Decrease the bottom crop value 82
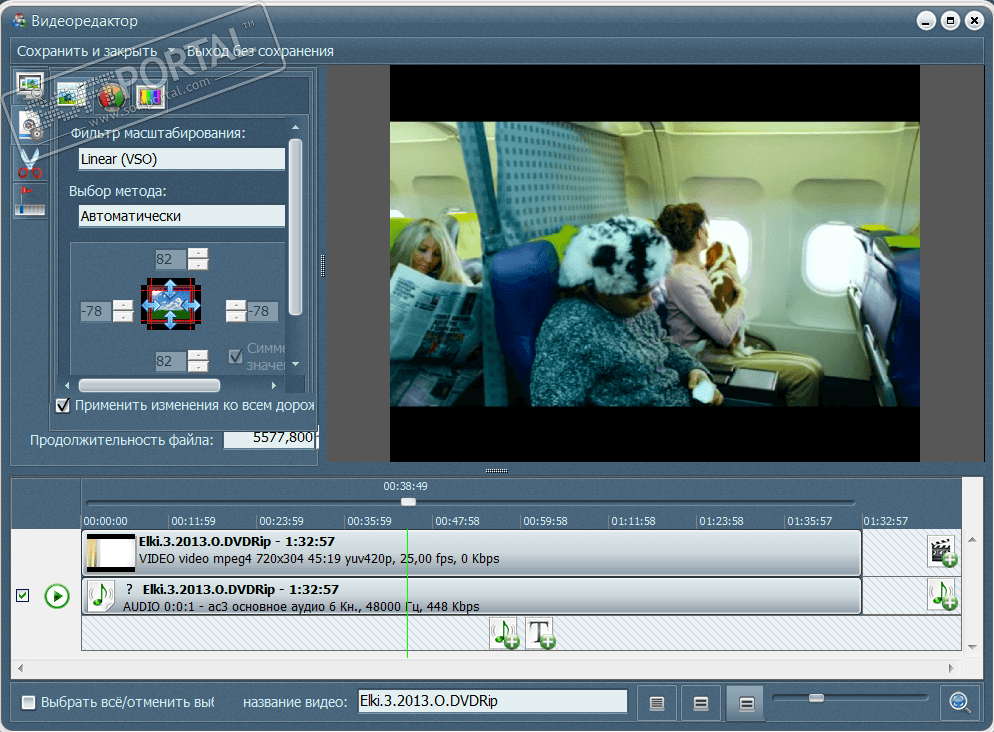Viewport: 994px width, 732px height. (198, 366)
